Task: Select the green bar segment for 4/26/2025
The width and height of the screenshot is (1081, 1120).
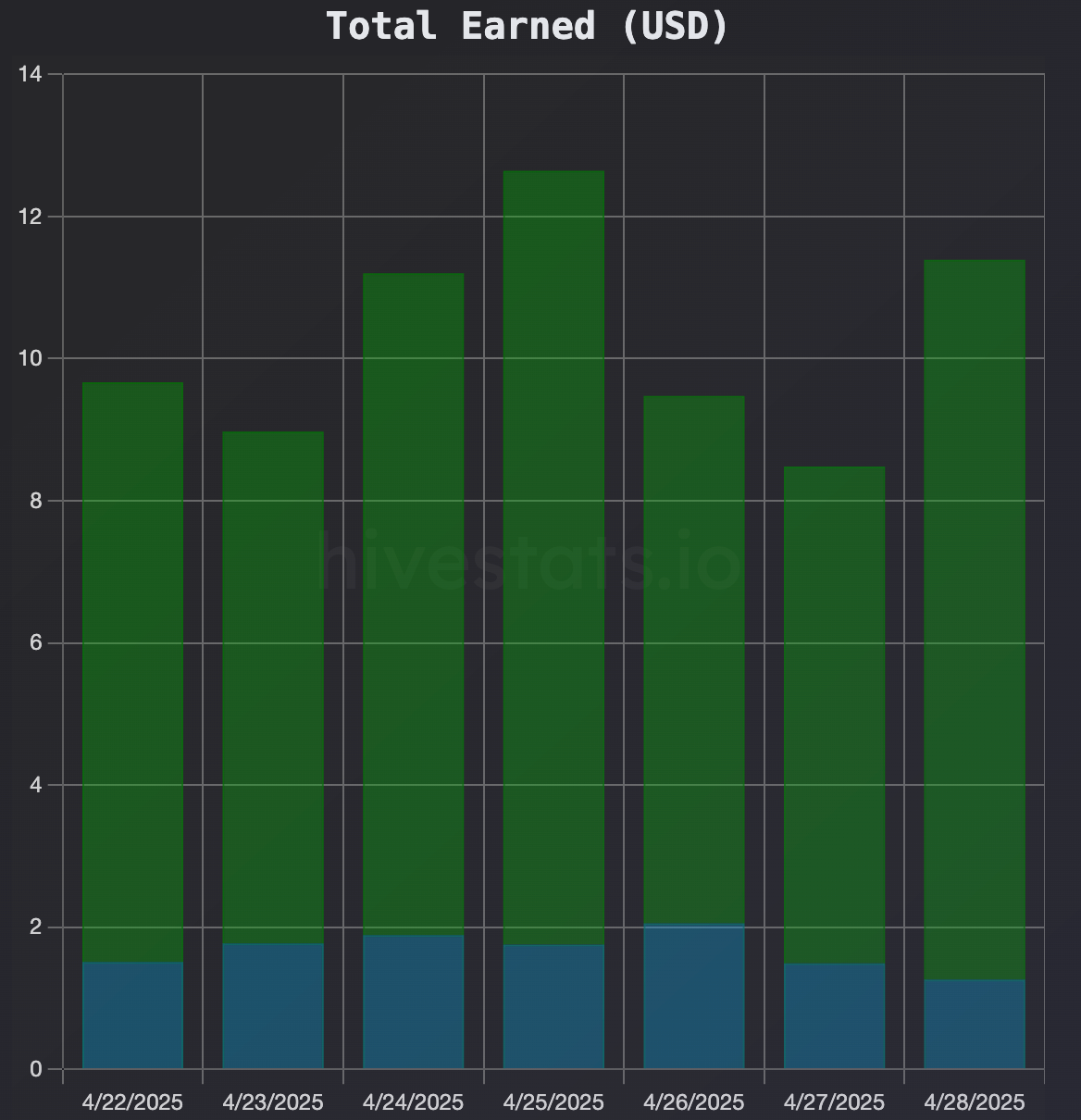Action: tap(694, 660)
